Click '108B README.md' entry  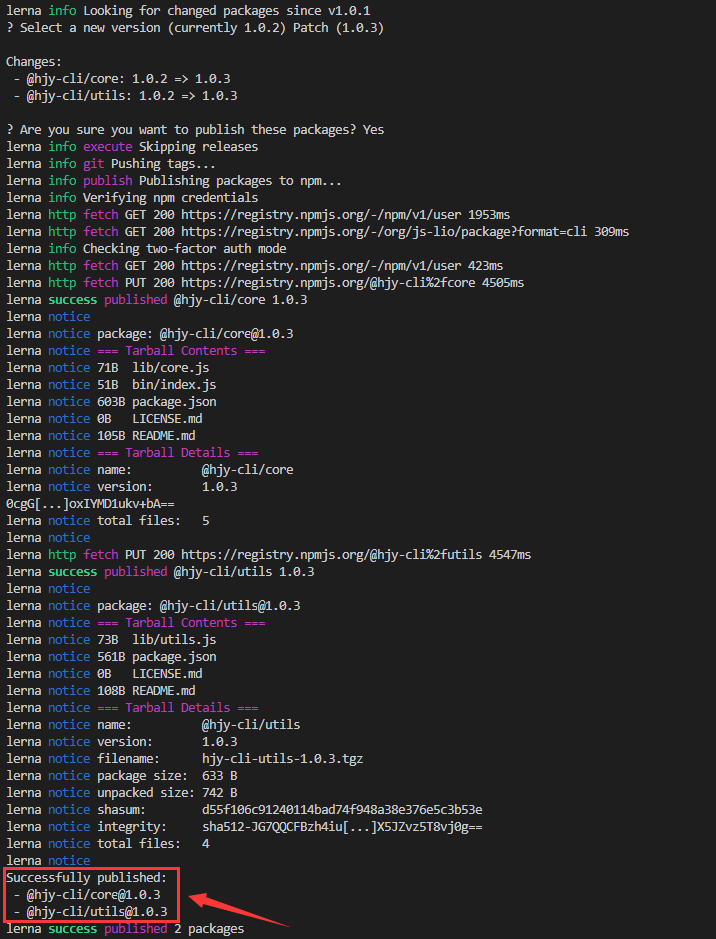coord(146,690)
